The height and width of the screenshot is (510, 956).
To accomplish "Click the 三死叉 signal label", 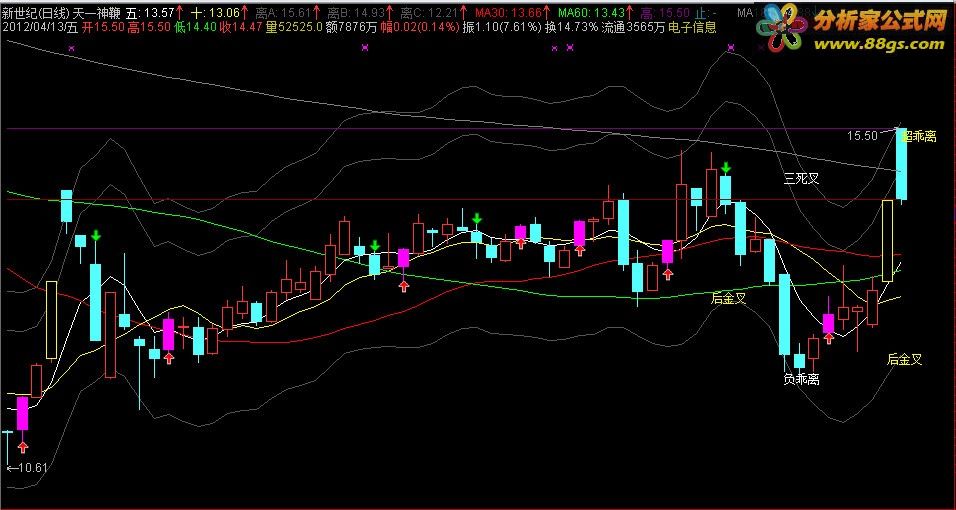I will coord(801,178).
